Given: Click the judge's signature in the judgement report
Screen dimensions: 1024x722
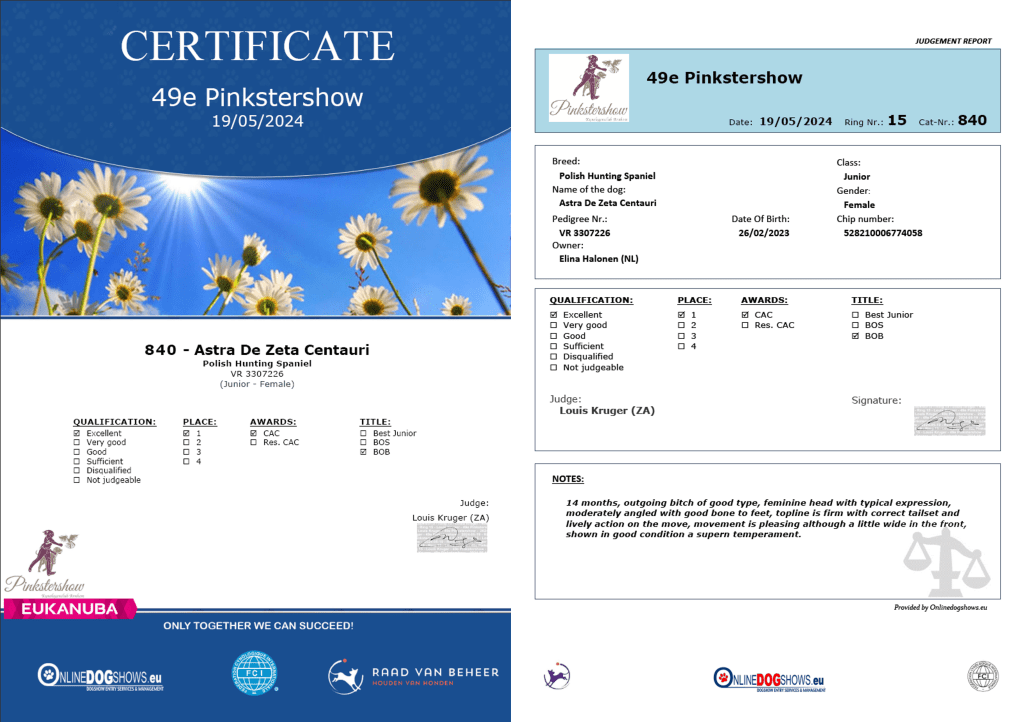Looking at the screenshot, I should coord(949,421).
